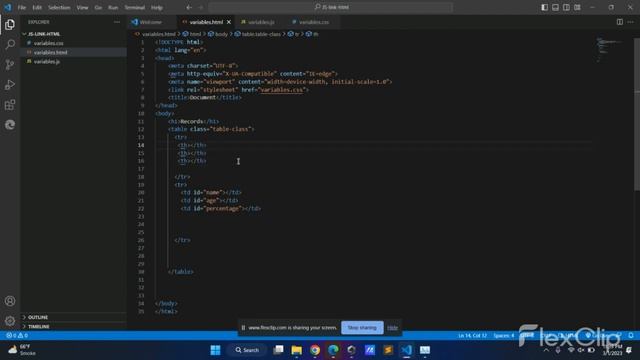Open the editor more actions ellipsis
This screenshot has height=360, width=640.
point(631,22)
